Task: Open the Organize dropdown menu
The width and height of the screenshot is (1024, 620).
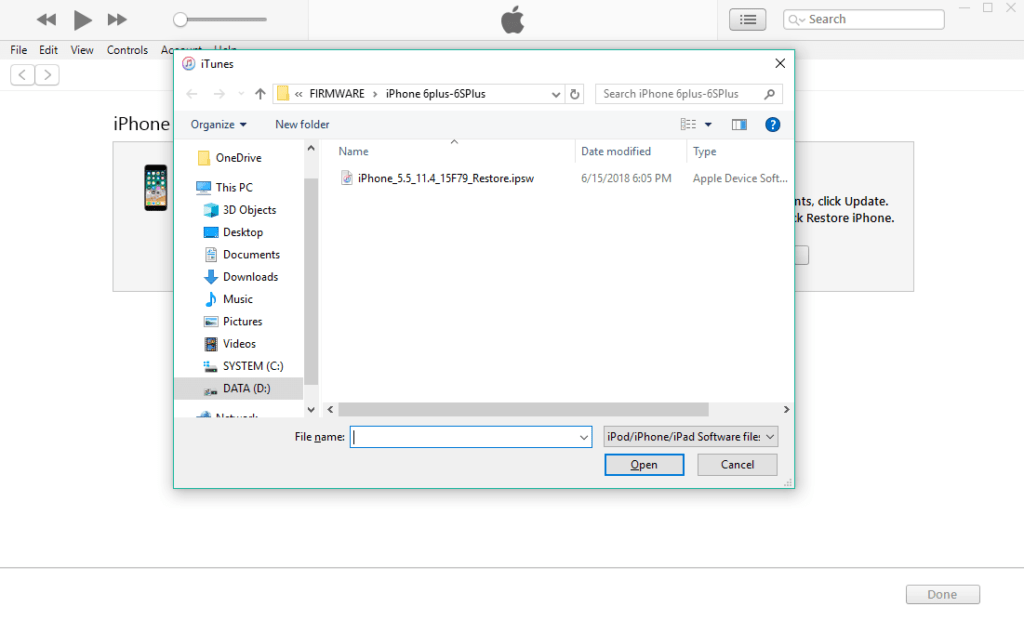Action: click(218, 124)
